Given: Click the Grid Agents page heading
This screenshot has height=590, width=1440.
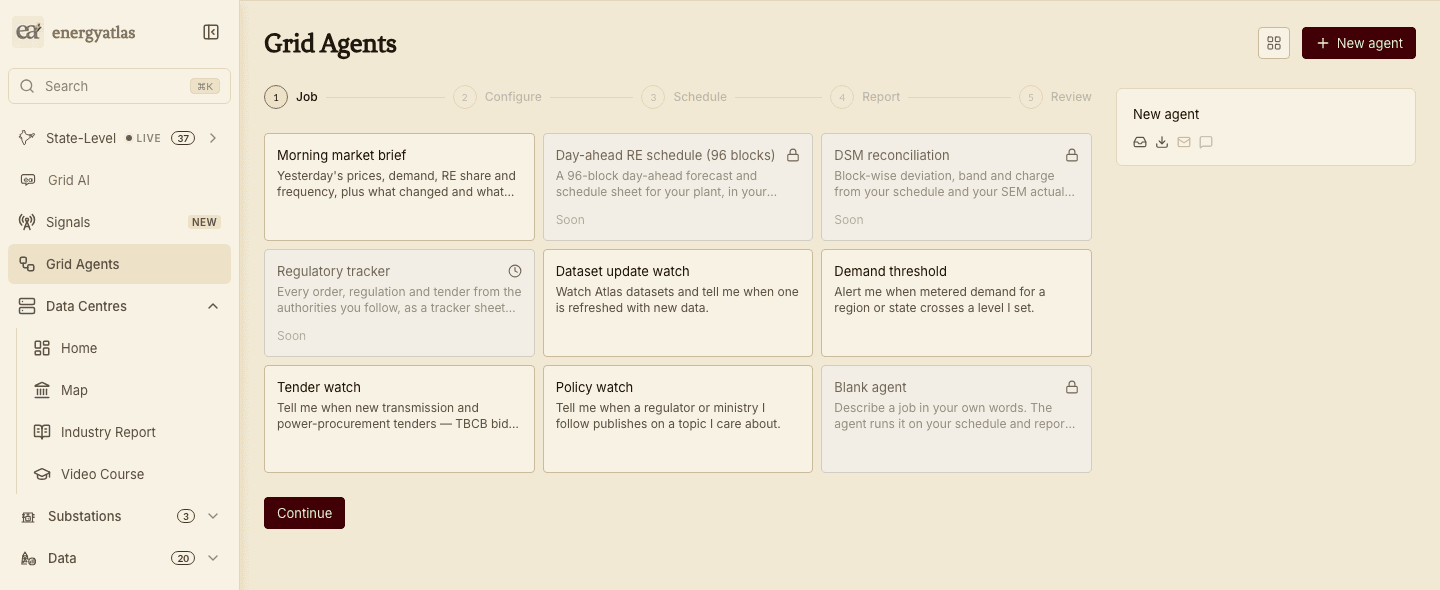Looking at the screenshot, I should pyautogui.click(x=330, y=44).
